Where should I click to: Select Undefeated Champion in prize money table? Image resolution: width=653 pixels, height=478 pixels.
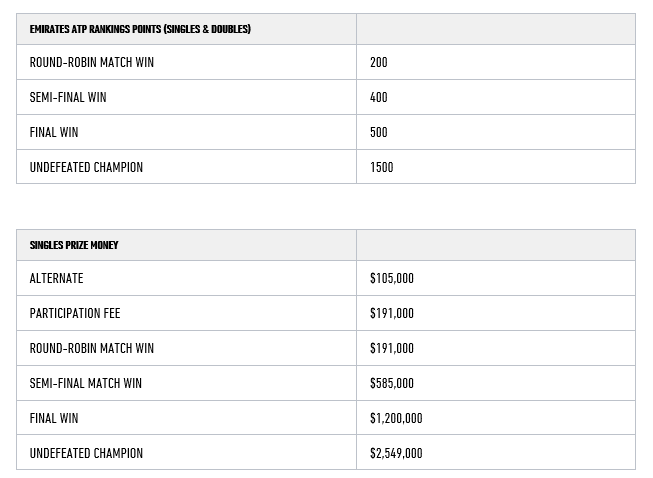tap(86, 453)
